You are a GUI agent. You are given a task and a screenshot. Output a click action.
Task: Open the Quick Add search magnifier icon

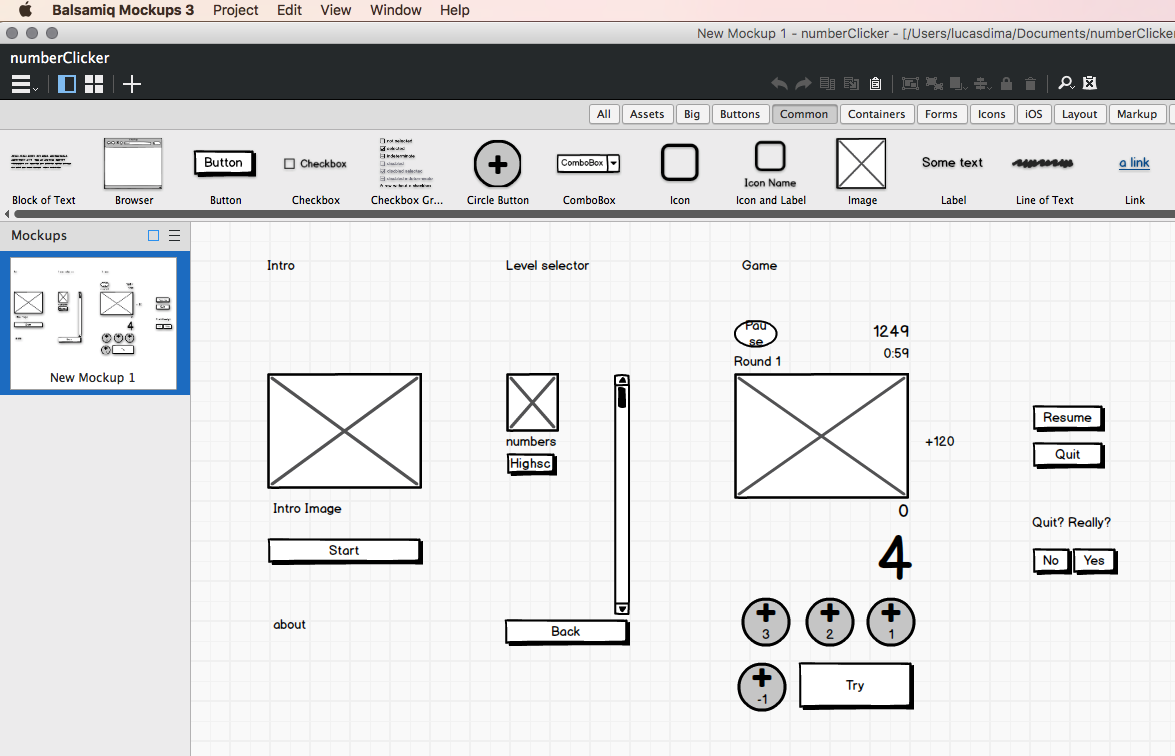coord(1066,84)
